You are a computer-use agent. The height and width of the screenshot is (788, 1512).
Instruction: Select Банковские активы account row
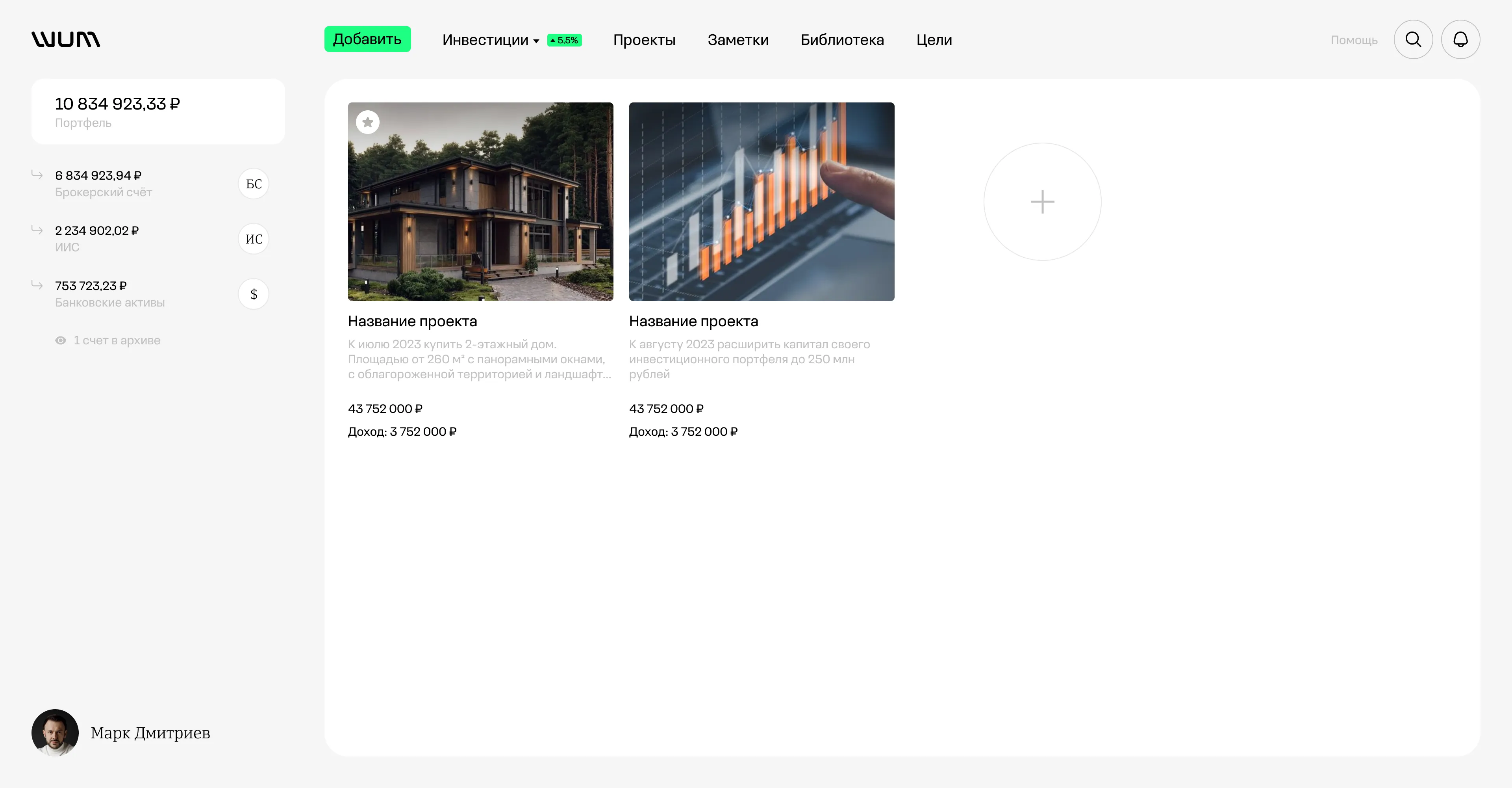pyautogui.click(x=150, y=294)
